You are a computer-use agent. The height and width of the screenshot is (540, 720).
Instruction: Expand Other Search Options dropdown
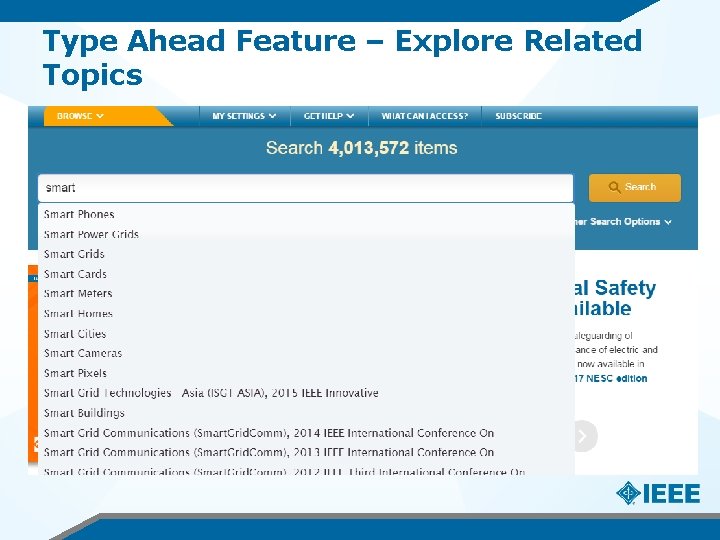[x=622, y=222]
